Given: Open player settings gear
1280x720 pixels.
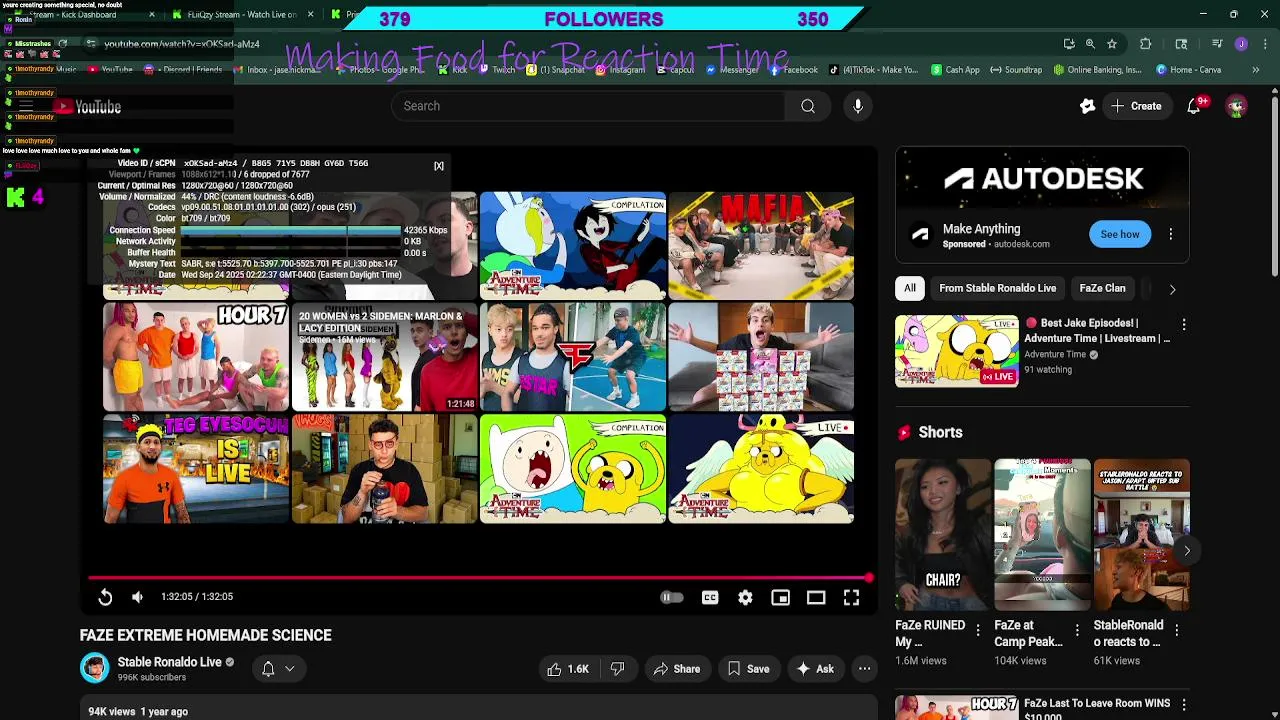Looking at the screenshot, I should (x=745, y=597).
